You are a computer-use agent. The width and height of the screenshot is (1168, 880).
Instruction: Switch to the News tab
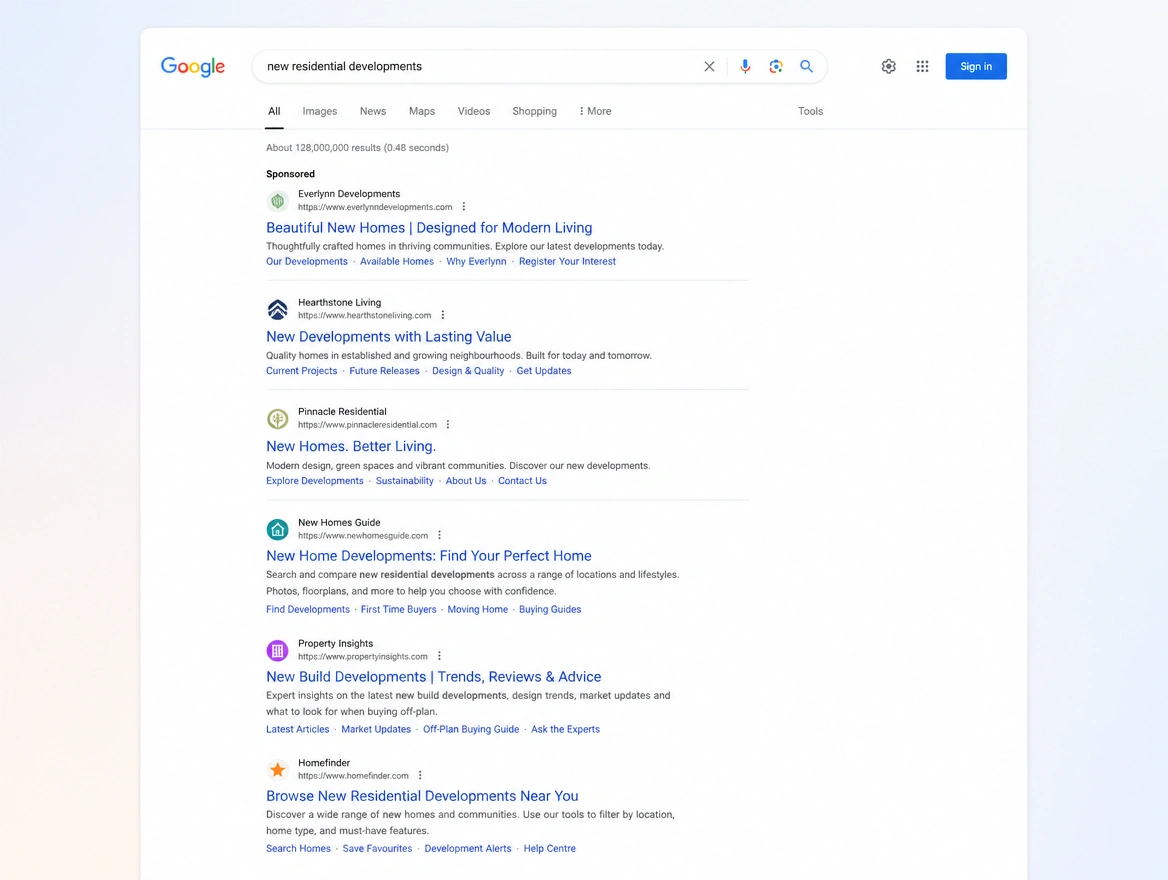coord(372,111)
